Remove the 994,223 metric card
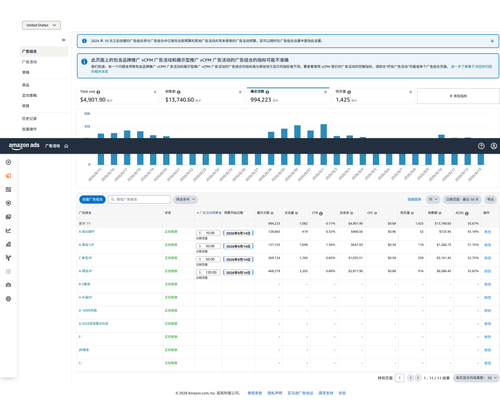The height and width of the screenshot is (401, 500). point(325,92)
